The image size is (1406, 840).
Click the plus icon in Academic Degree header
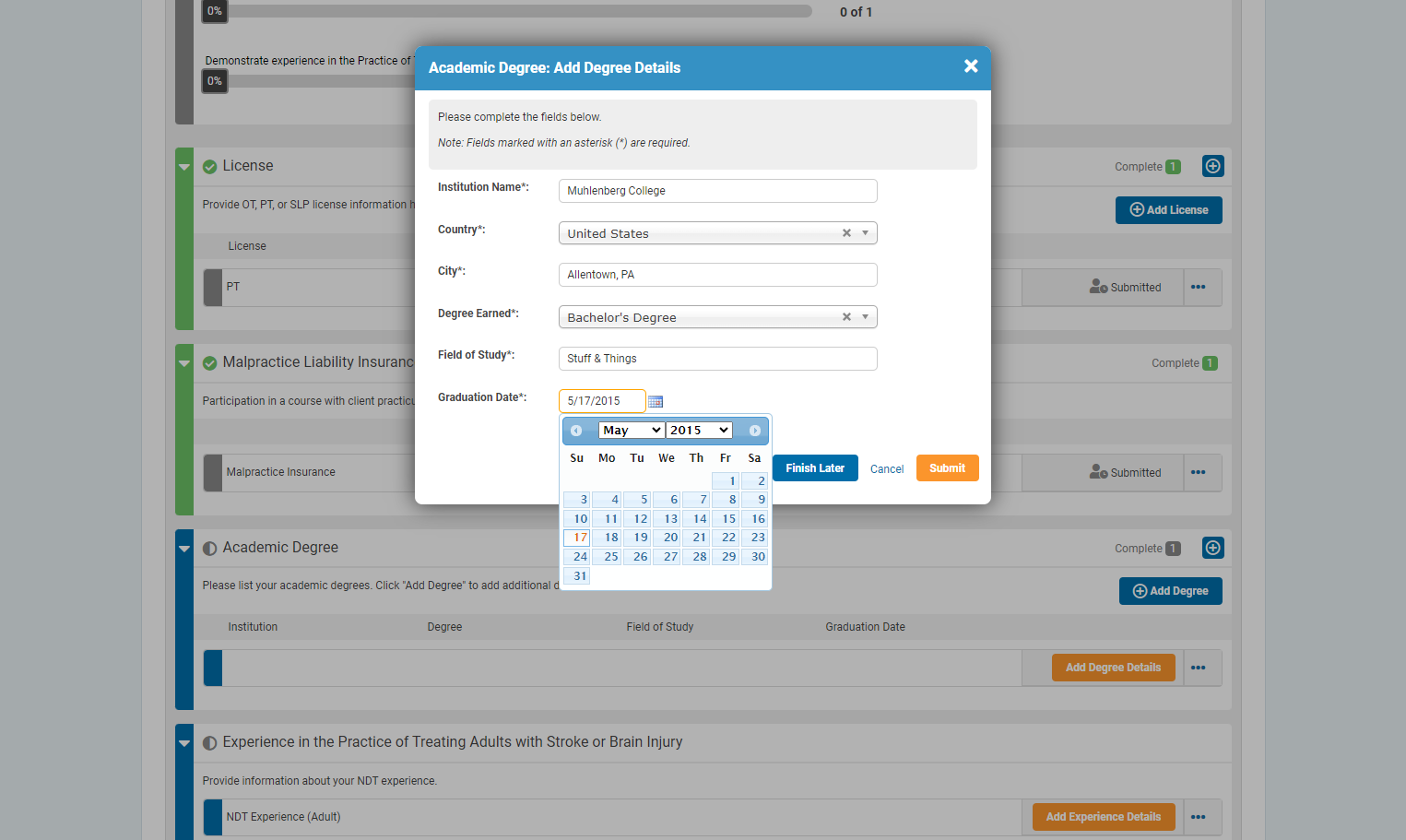pyautogui.click(x=1213, y=548)
